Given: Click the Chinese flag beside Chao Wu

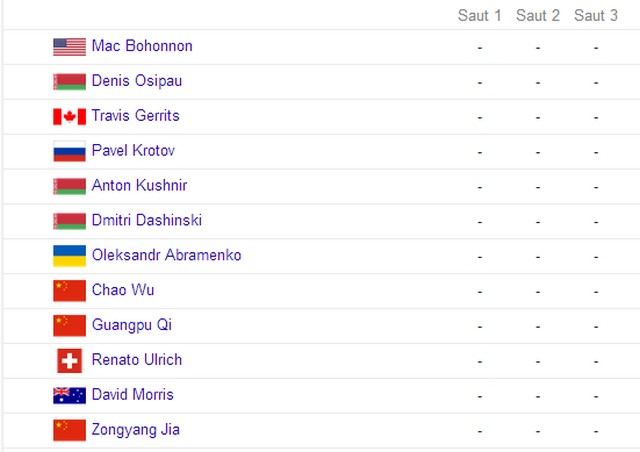Looking at the screenshot, I should tap(69, 291).
